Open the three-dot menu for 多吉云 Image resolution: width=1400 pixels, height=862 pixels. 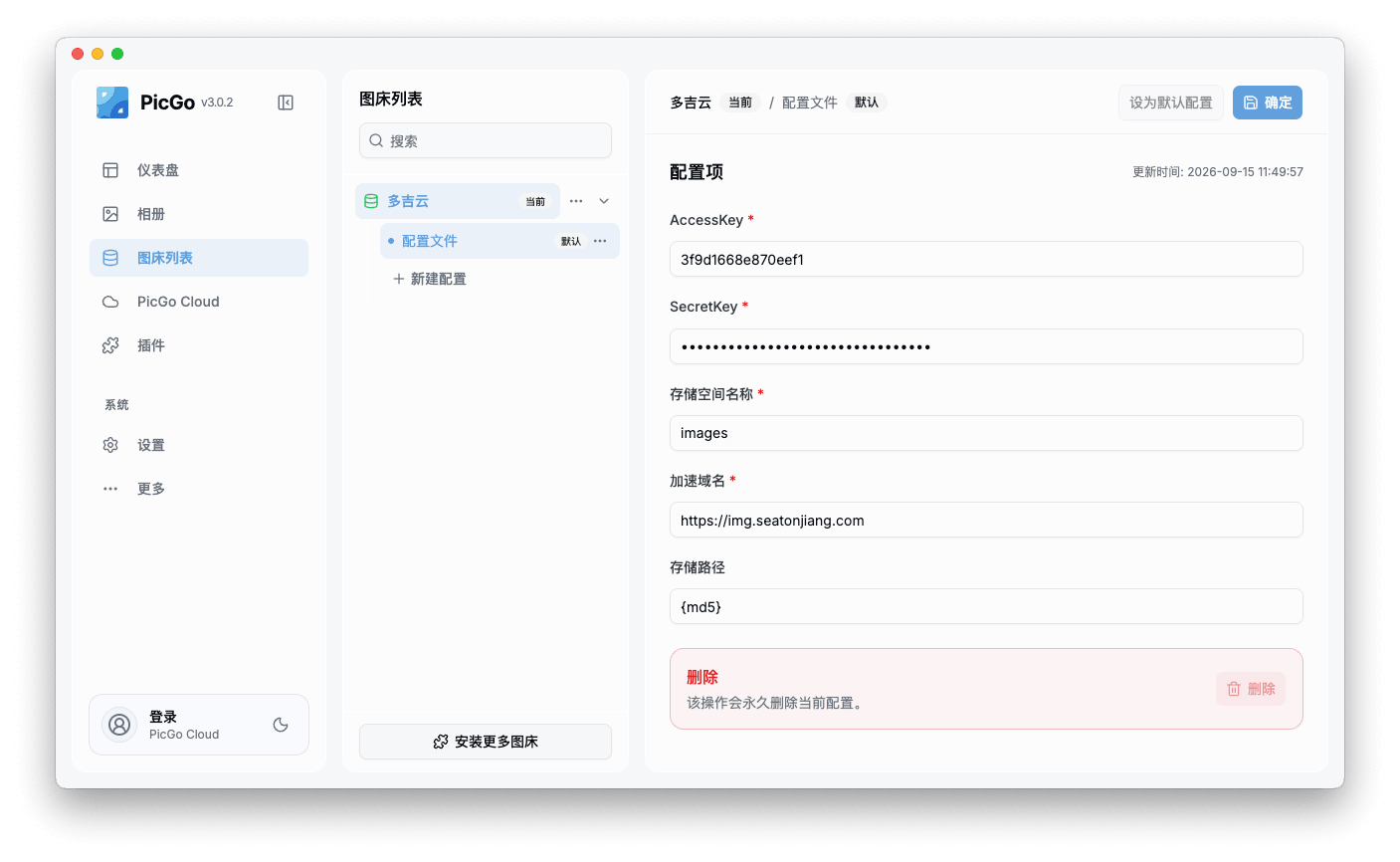coord(576,201)
